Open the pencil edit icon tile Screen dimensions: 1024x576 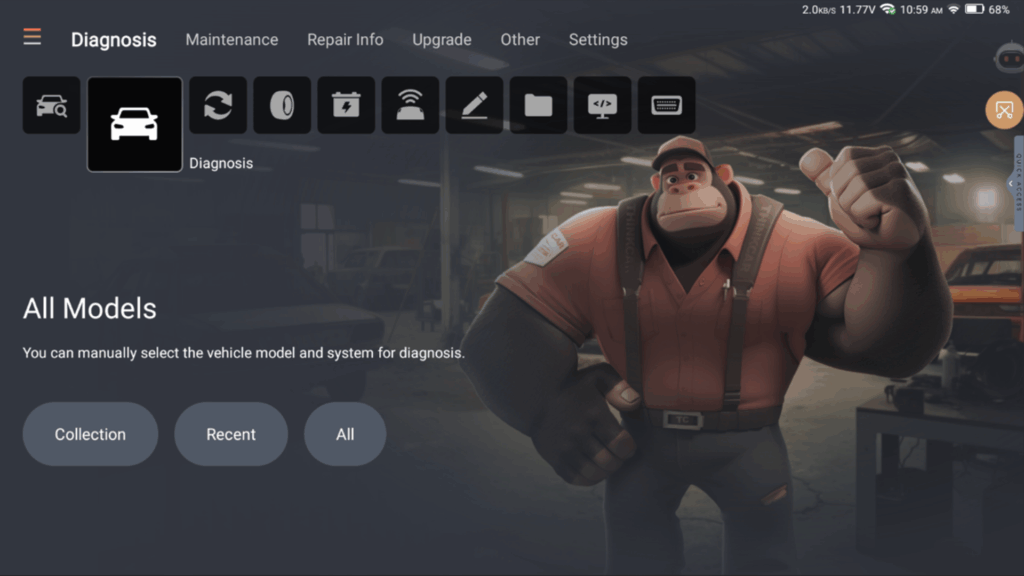click(474, 105)
